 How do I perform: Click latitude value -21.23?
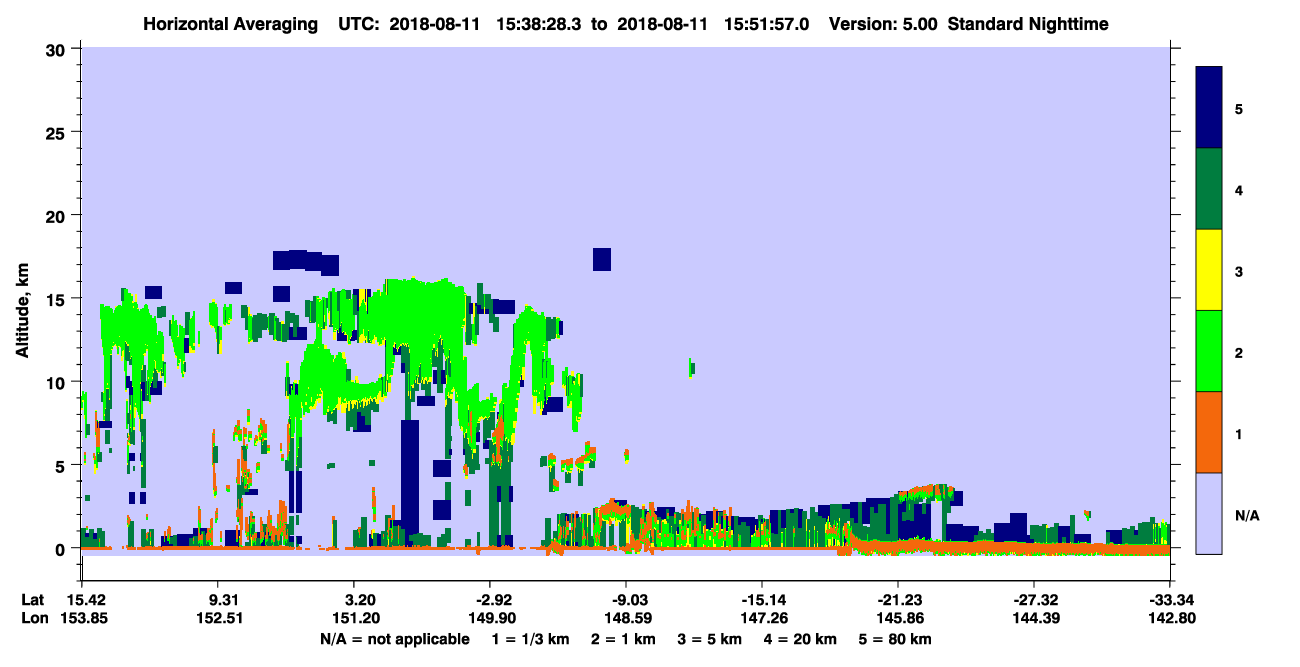pos(898,600)
